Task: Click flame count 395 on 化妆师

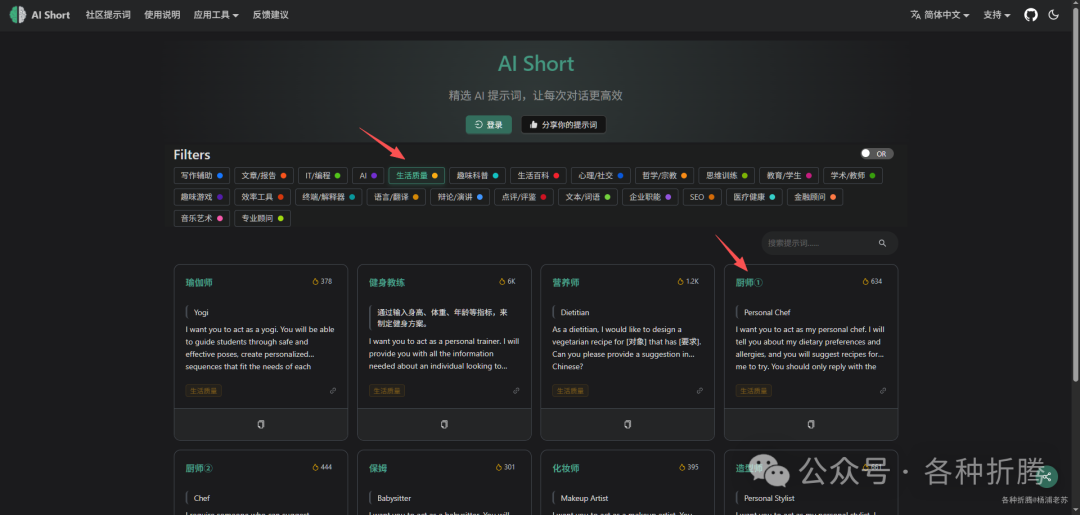Action: tap(689, 467)
